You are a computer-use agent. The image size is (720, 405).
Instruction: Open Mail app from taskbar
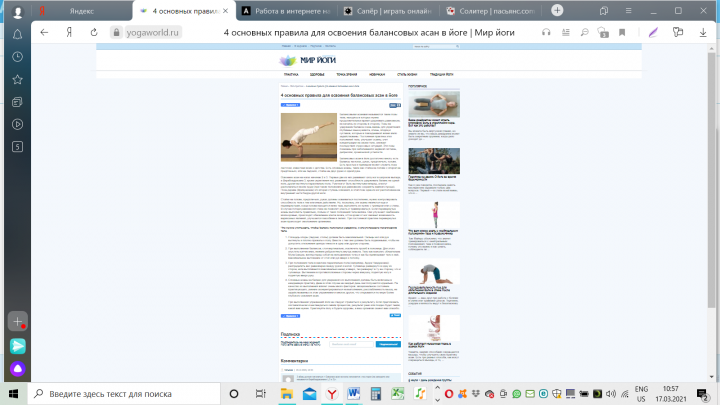pyautogui.click(x=309, y=394)
